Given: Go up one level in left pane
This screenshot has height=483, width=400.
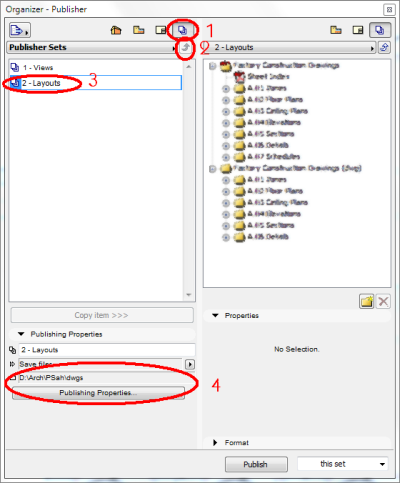Looking at the screenshot, I should 186,47.
